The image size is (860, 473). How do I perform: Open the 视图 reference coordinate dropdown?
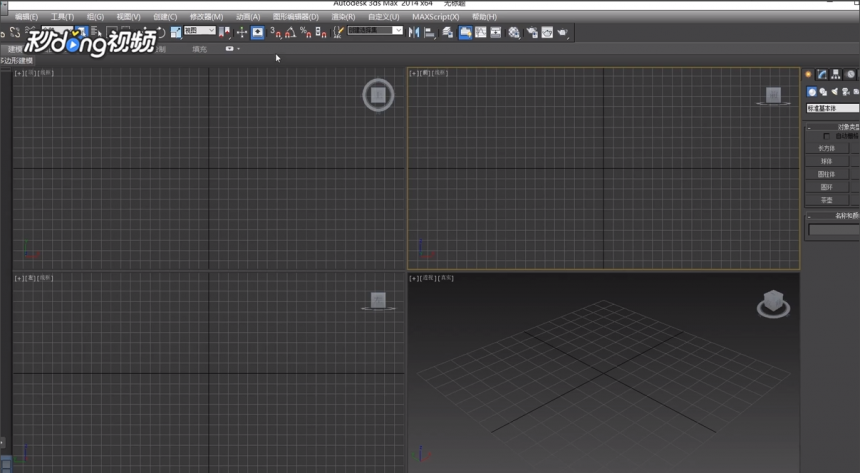pyautogui.click(x=199, y=30)
